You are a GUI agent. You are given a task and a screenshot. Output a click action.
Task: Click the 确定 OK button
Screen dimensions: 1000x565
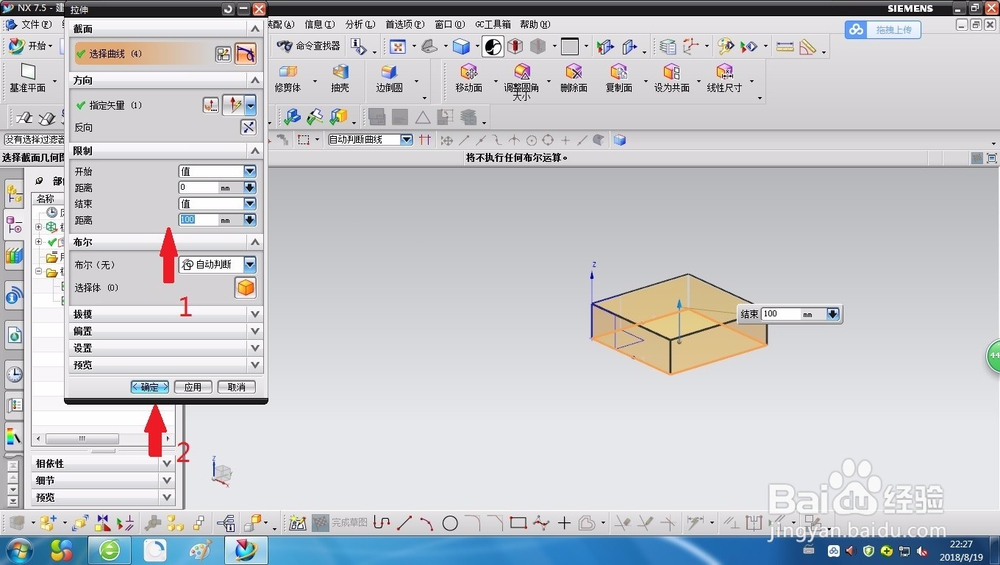pyautogui.click(x=150, y=387)
